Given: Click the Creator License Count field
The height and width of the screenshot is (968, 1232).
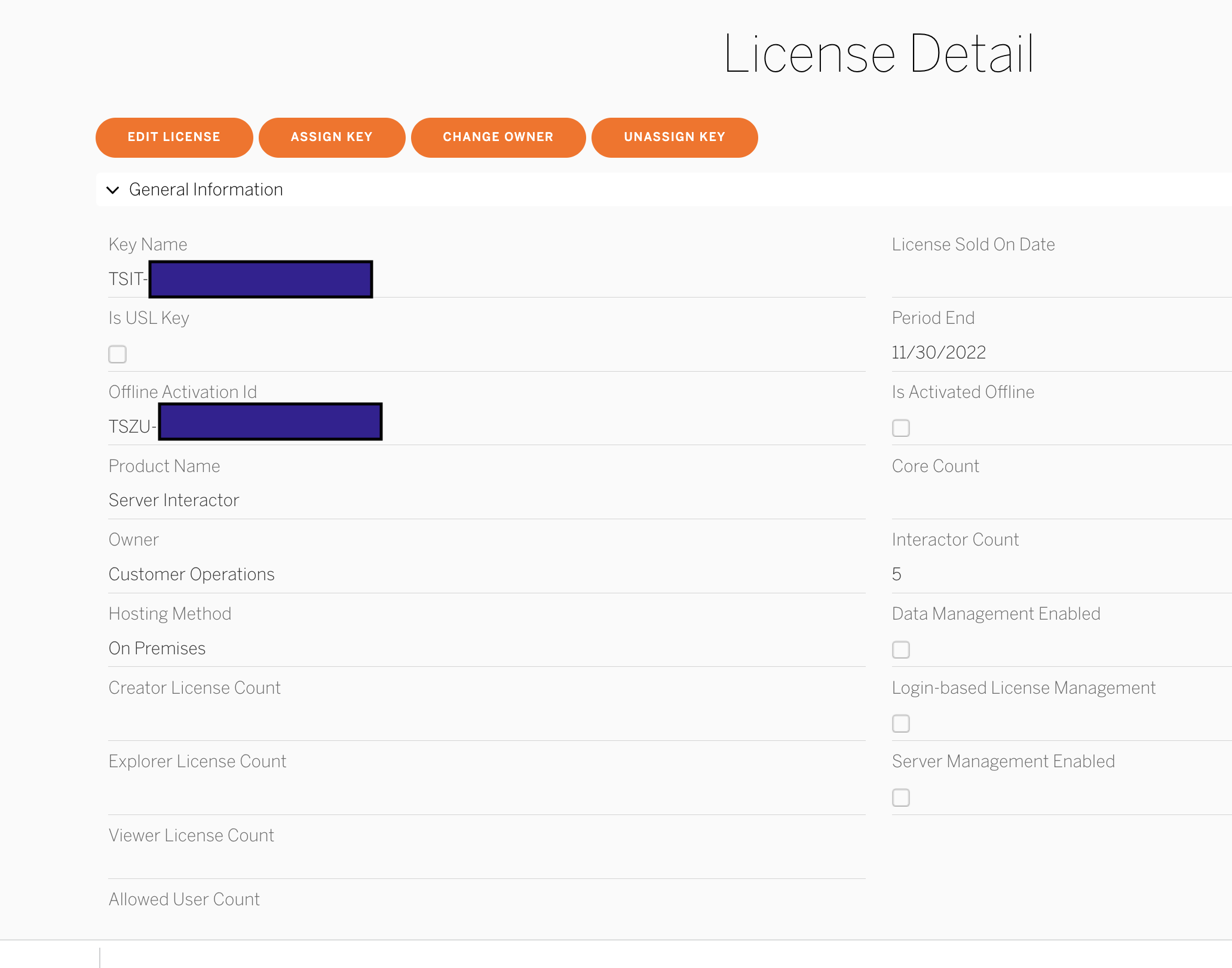Looking at the screenshot, I should [x=194, y=688].
